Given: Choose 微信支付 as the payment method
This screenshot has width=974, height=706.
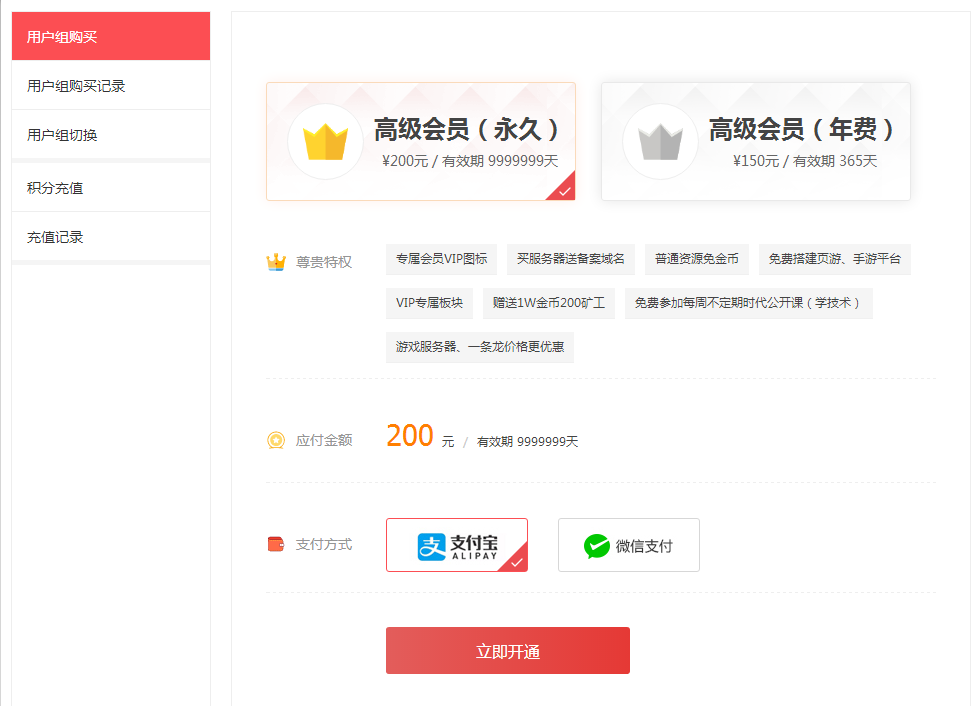Looking at the screenshot, I should tap(628, 545).
